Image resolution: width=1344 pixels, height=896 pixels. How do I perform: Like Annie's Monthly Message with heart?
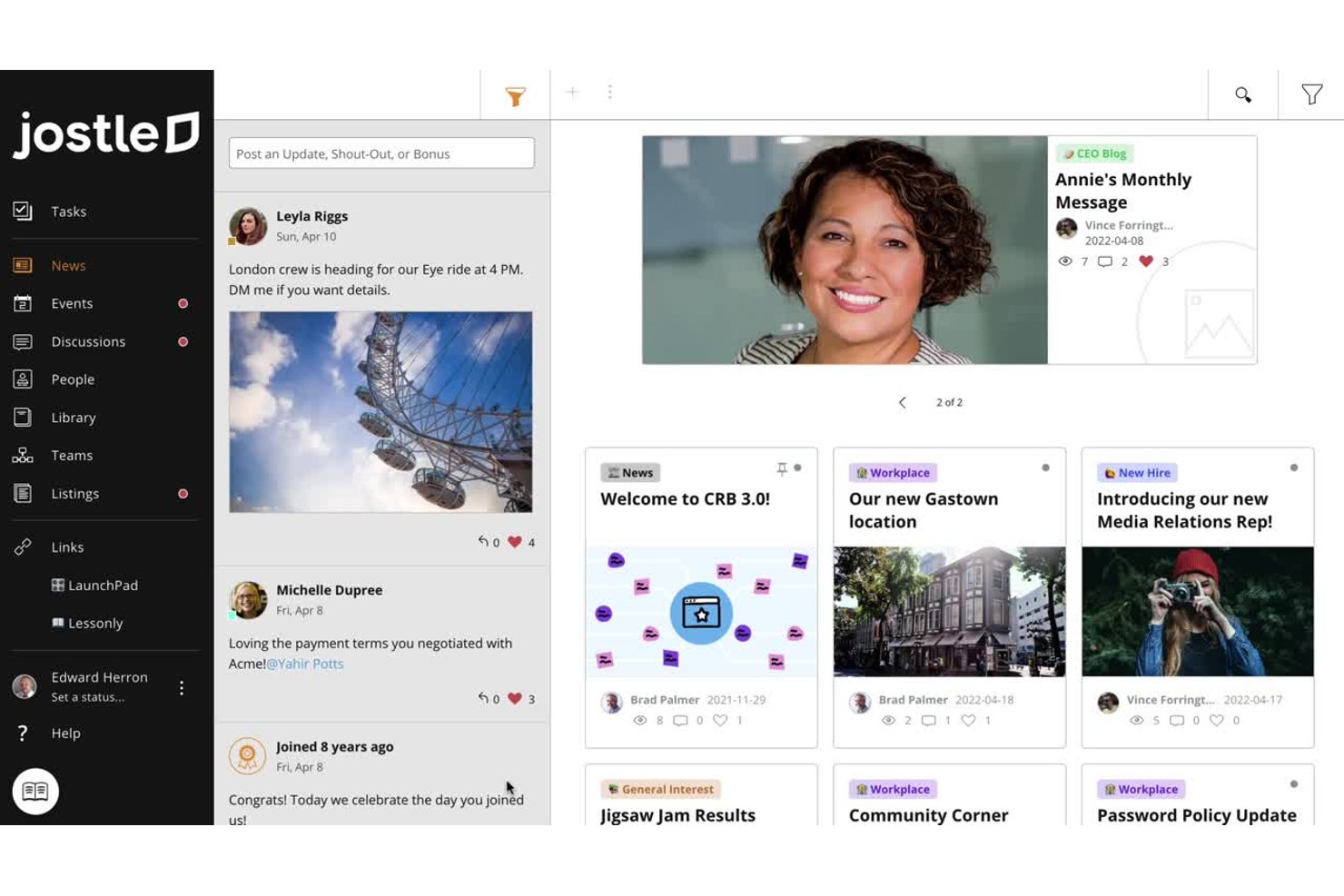click(1146, 261)
